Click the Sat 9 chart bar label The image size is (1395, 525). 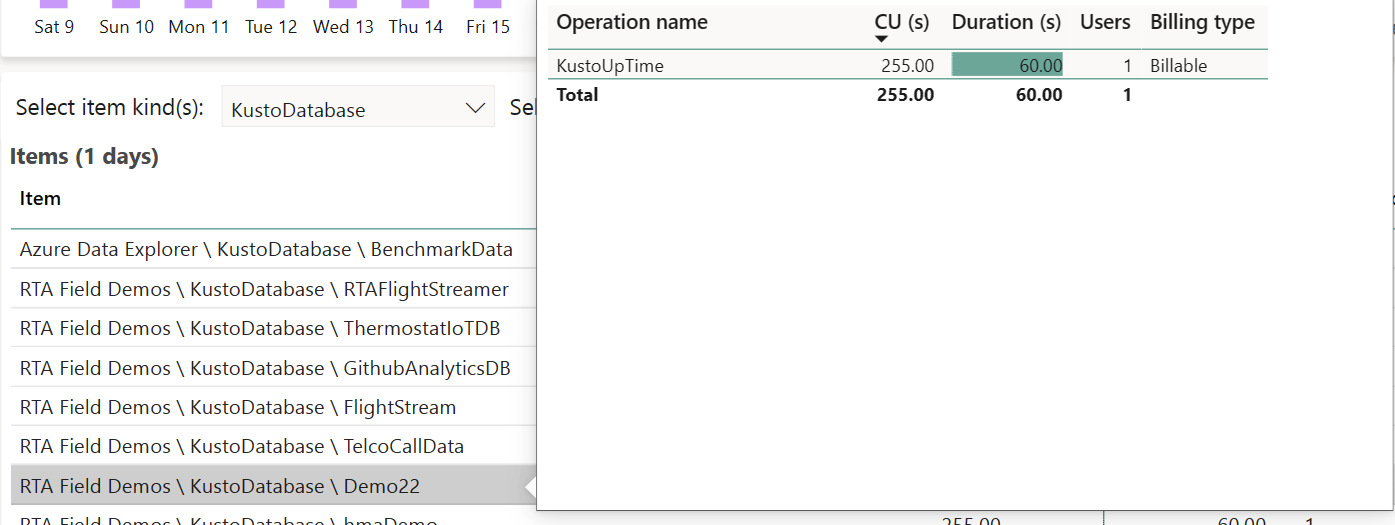coord(54,27)
